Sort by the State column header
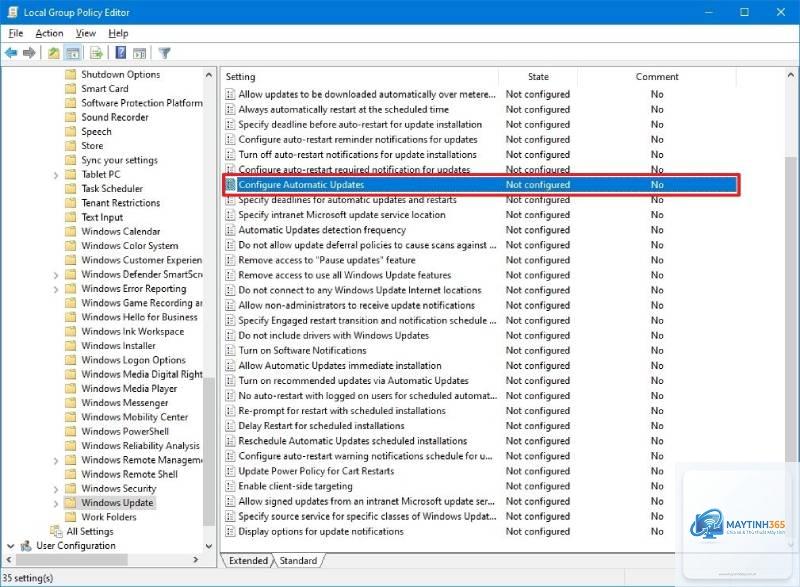This screenshot has height=587, width=800. point(538,76)
